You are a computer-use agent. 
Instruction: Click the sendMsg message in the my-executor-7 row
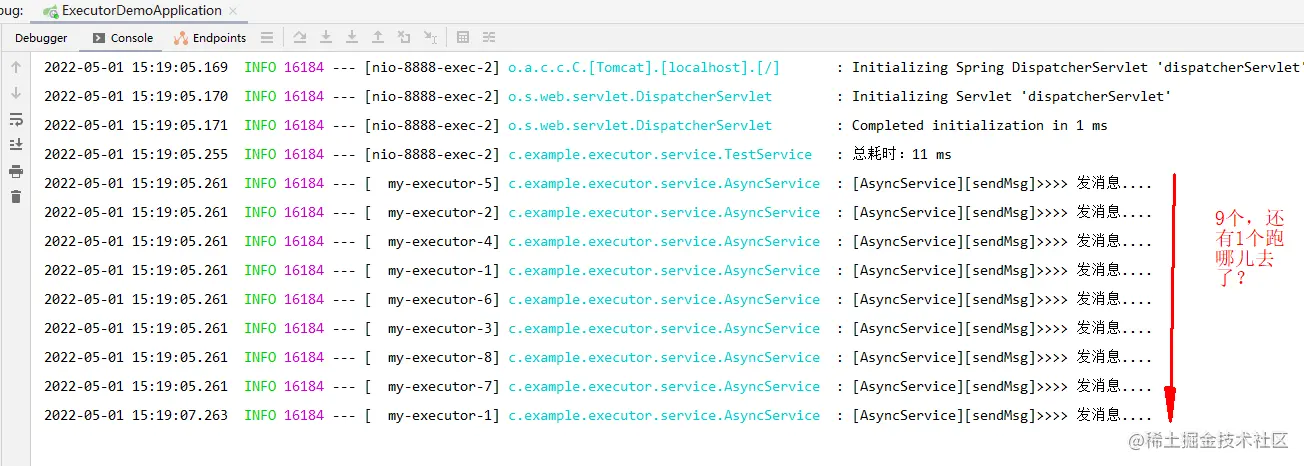pos(1001,387)
